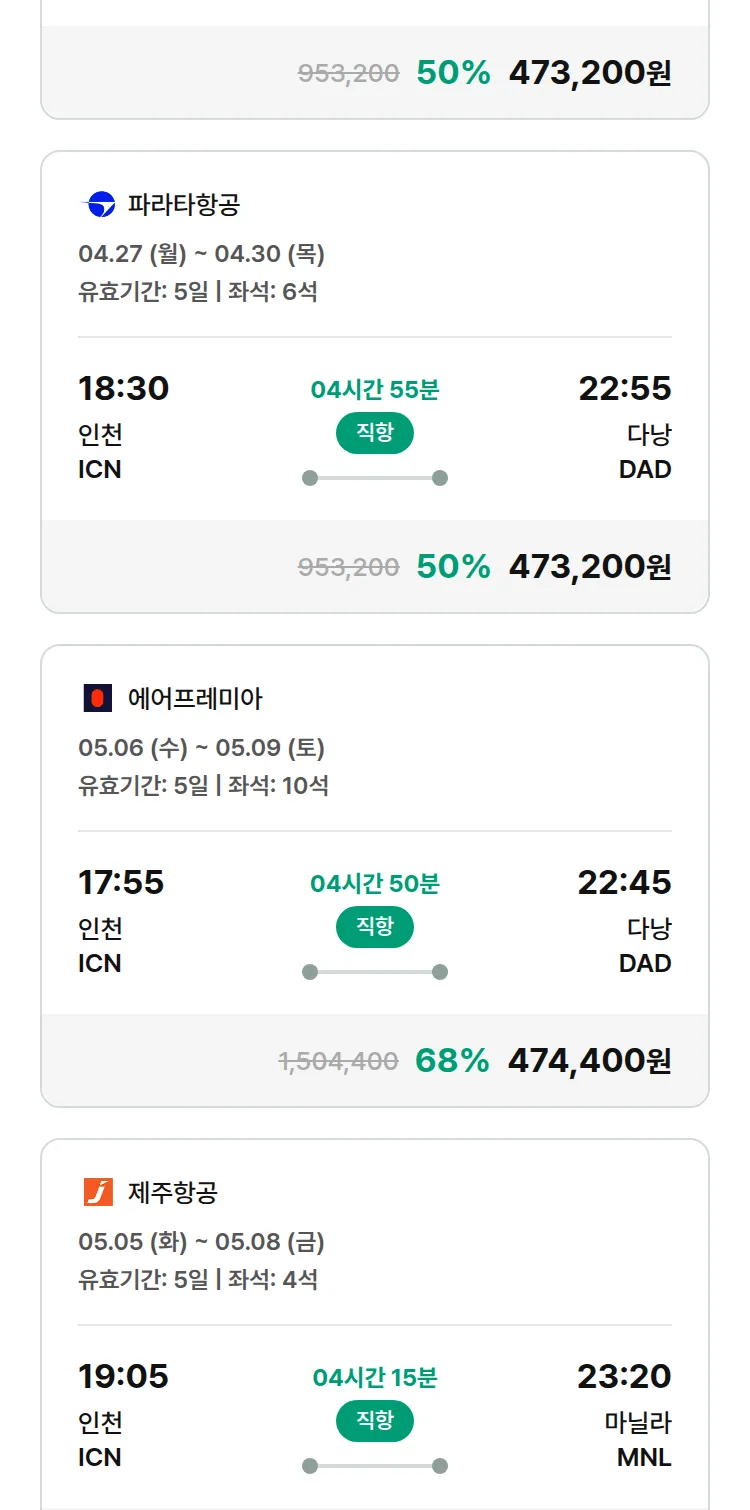Click 직항 badge on the 19:05 flight
Viewport: 750px width, 1510px height.
pos(375,1421)
